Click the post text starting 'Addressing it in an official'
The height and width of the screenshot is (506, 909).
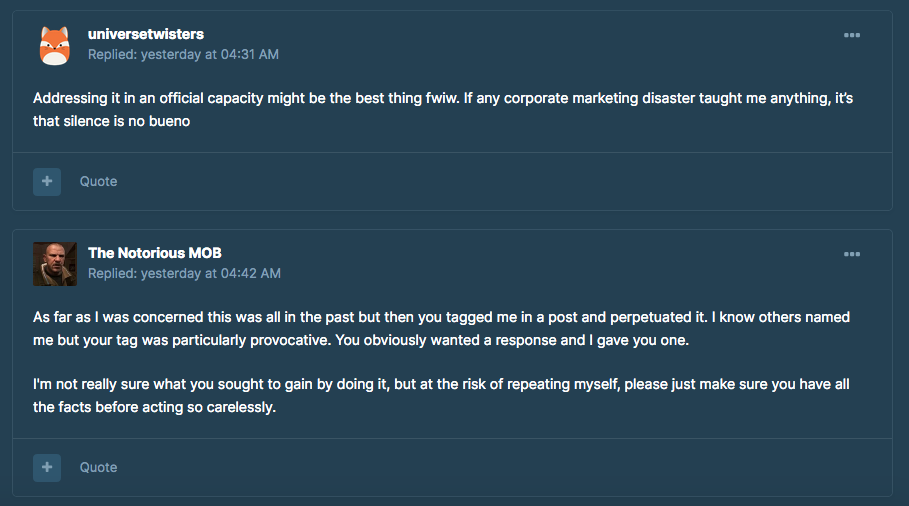pyautogui.click(x=443, y=110)
